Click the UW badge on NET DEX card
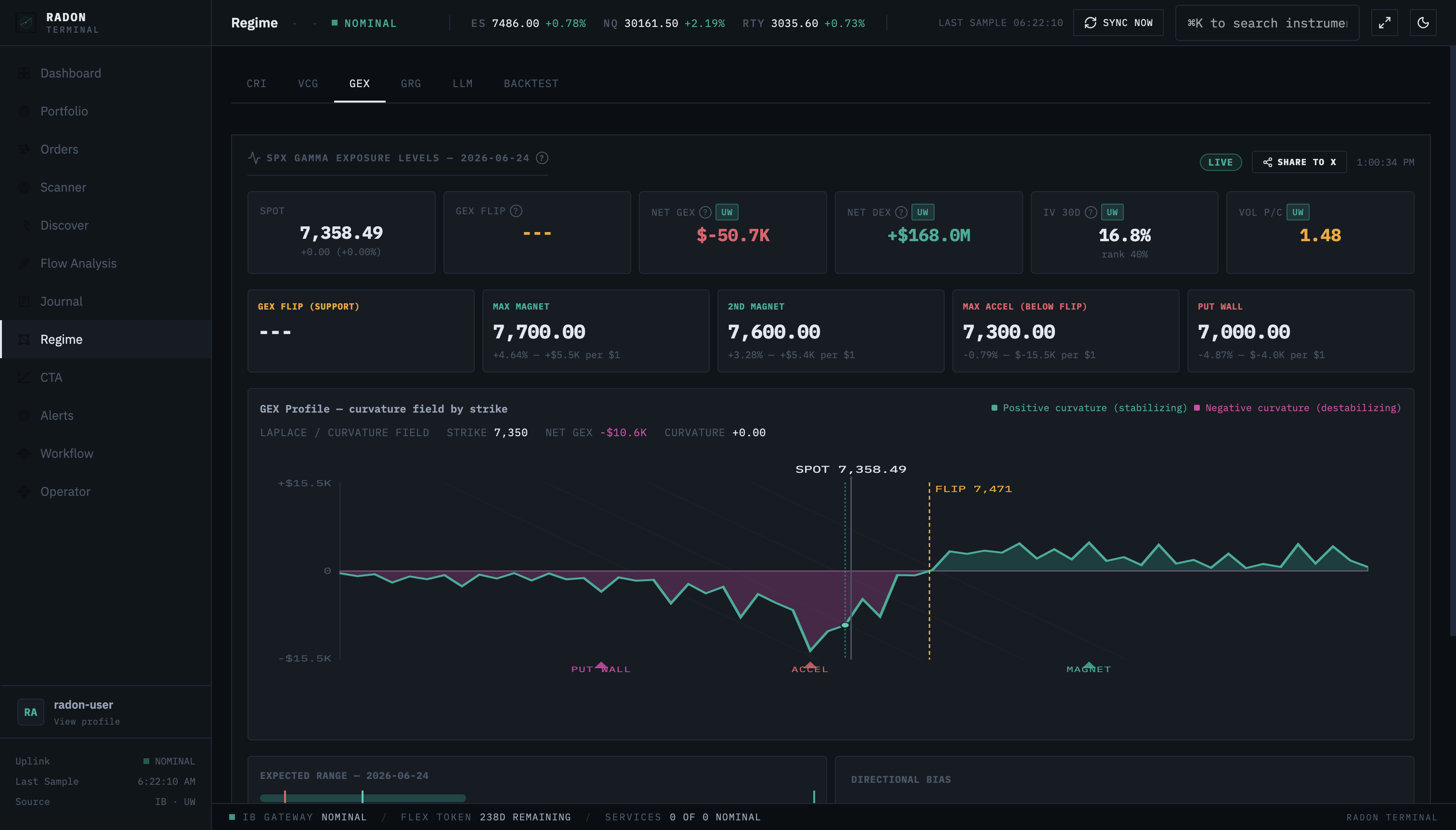The width and height of the screenshot is (1456, 830). 923,212
